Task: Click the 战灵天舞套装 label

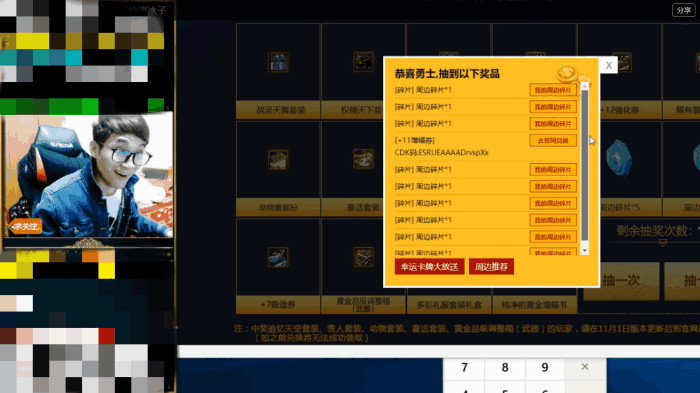Action: (280, 110)
